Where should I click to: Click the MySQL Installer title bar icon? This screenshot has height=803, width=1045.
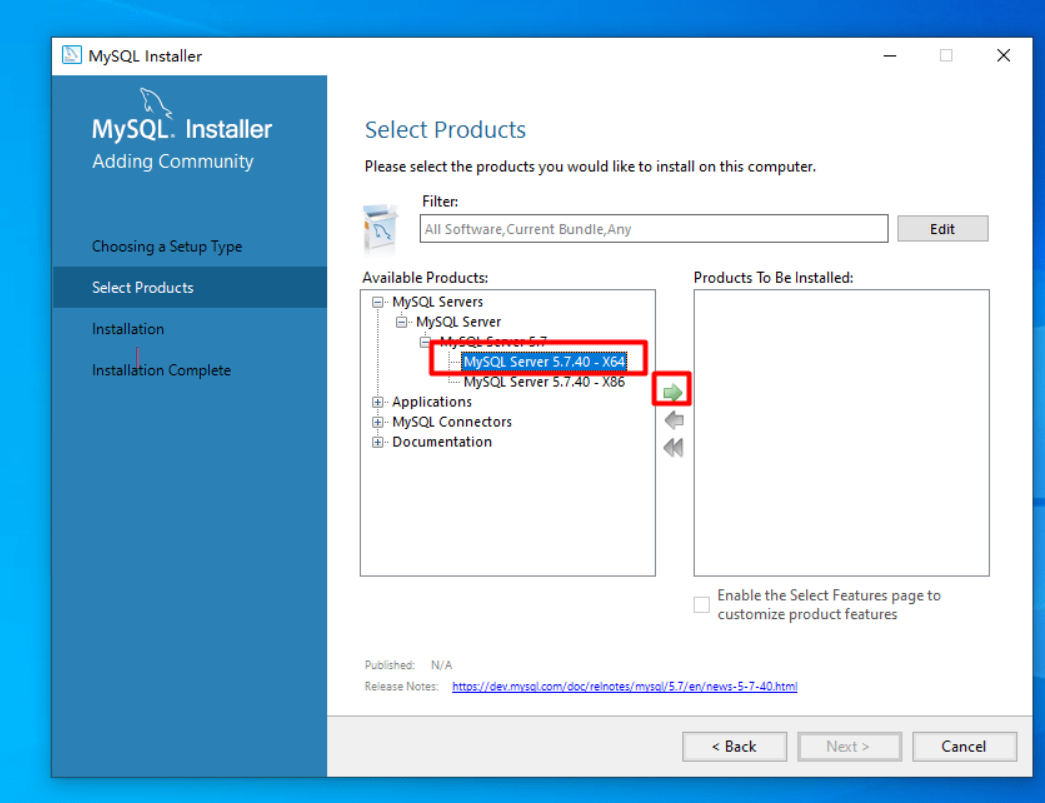[71, 55]
